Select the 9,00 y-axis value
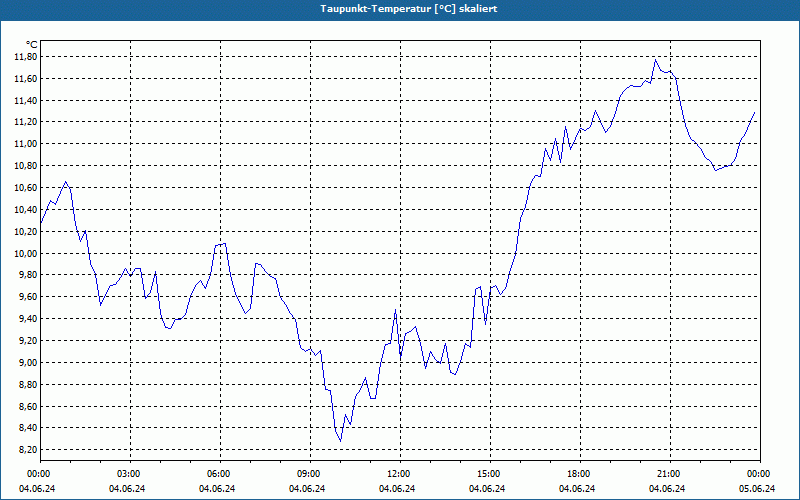The image size is (800, 500). click(x=28, y=362)
